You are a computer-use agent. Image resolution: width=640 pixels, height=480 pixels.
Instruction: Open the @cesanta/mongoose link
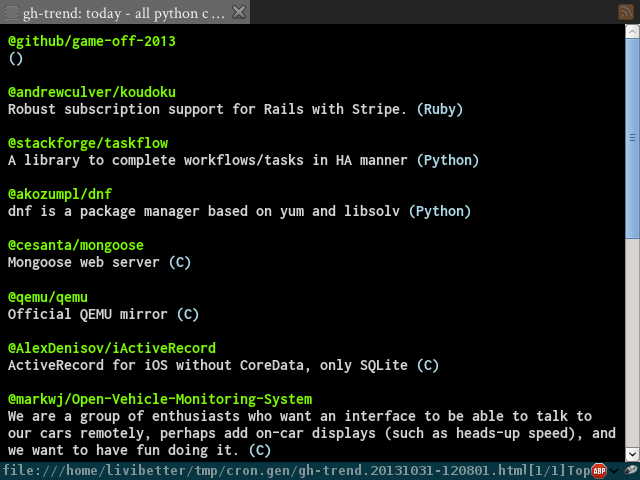[76, 245]
